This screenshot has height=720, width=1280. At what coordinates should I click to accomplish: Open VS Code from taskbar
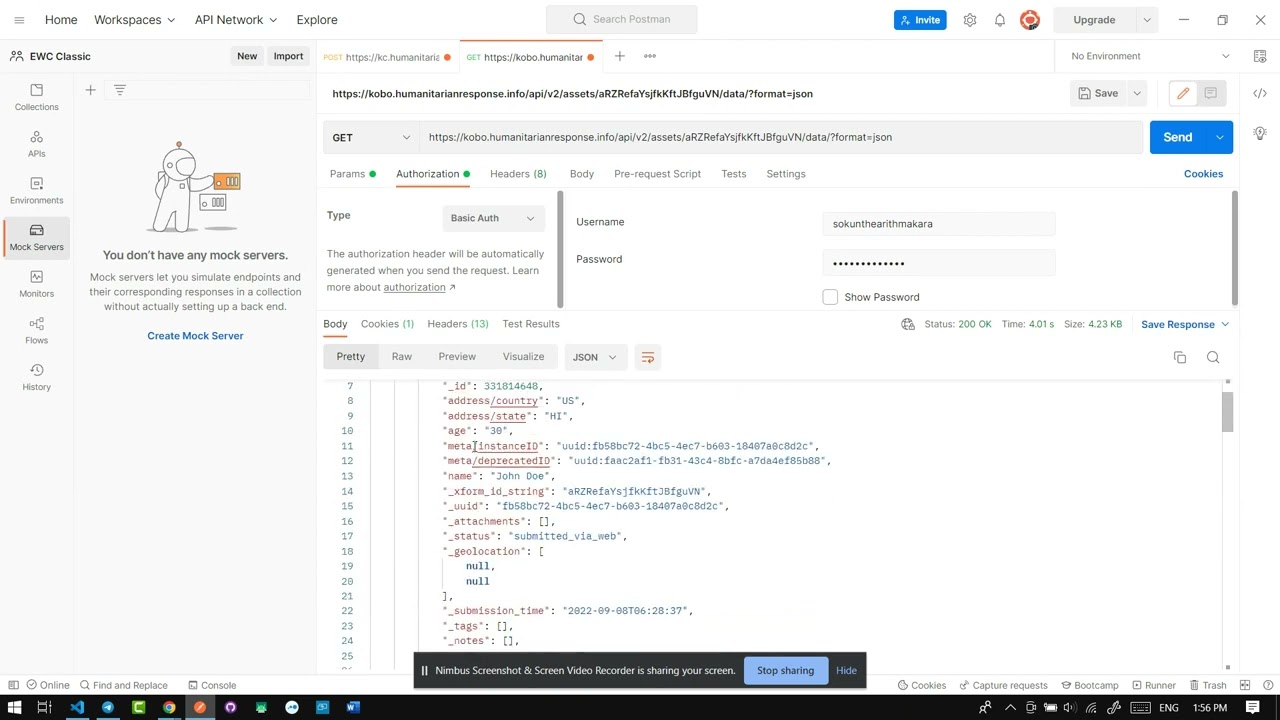(77, 707)
